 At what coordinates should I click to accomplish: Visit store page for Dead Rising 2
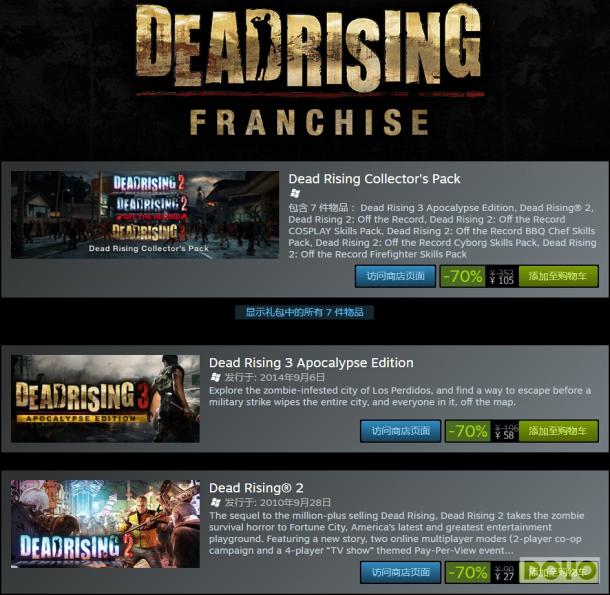[x=401, y=572]
